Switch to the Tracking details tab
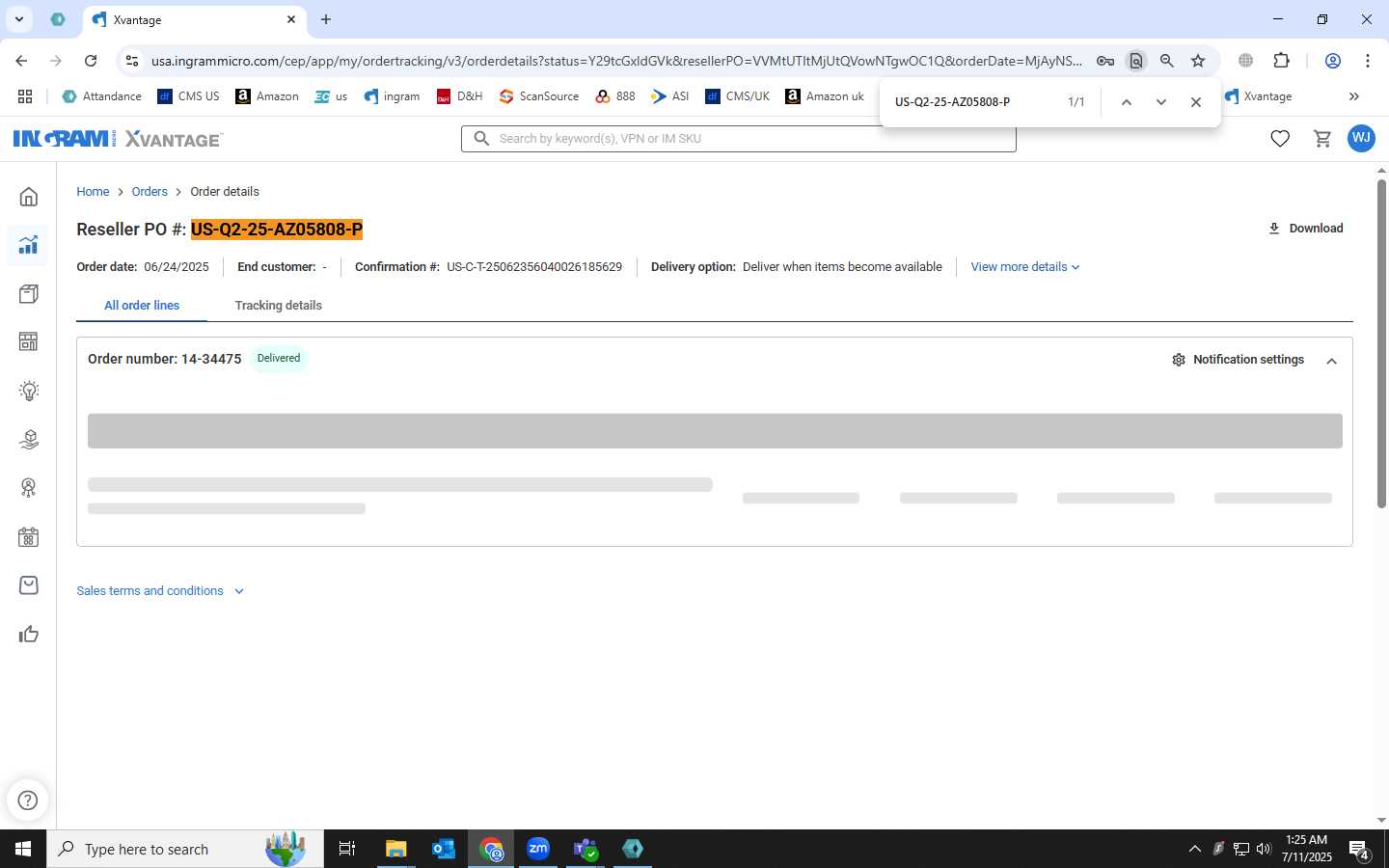 pos(278,306)
